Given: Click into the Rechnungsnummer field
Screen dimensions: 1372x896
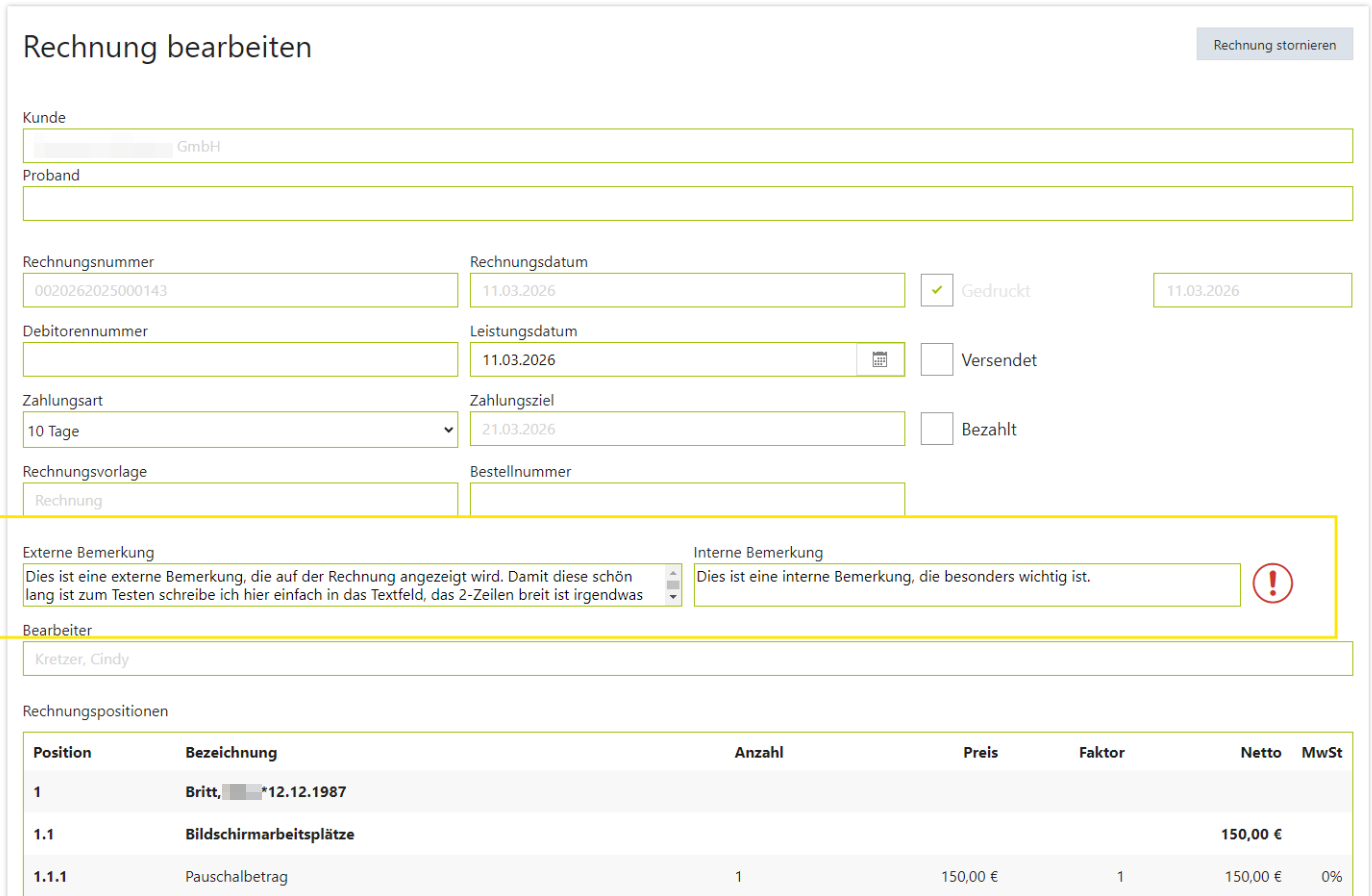Looking at the screenshot, I should (240, 290).
